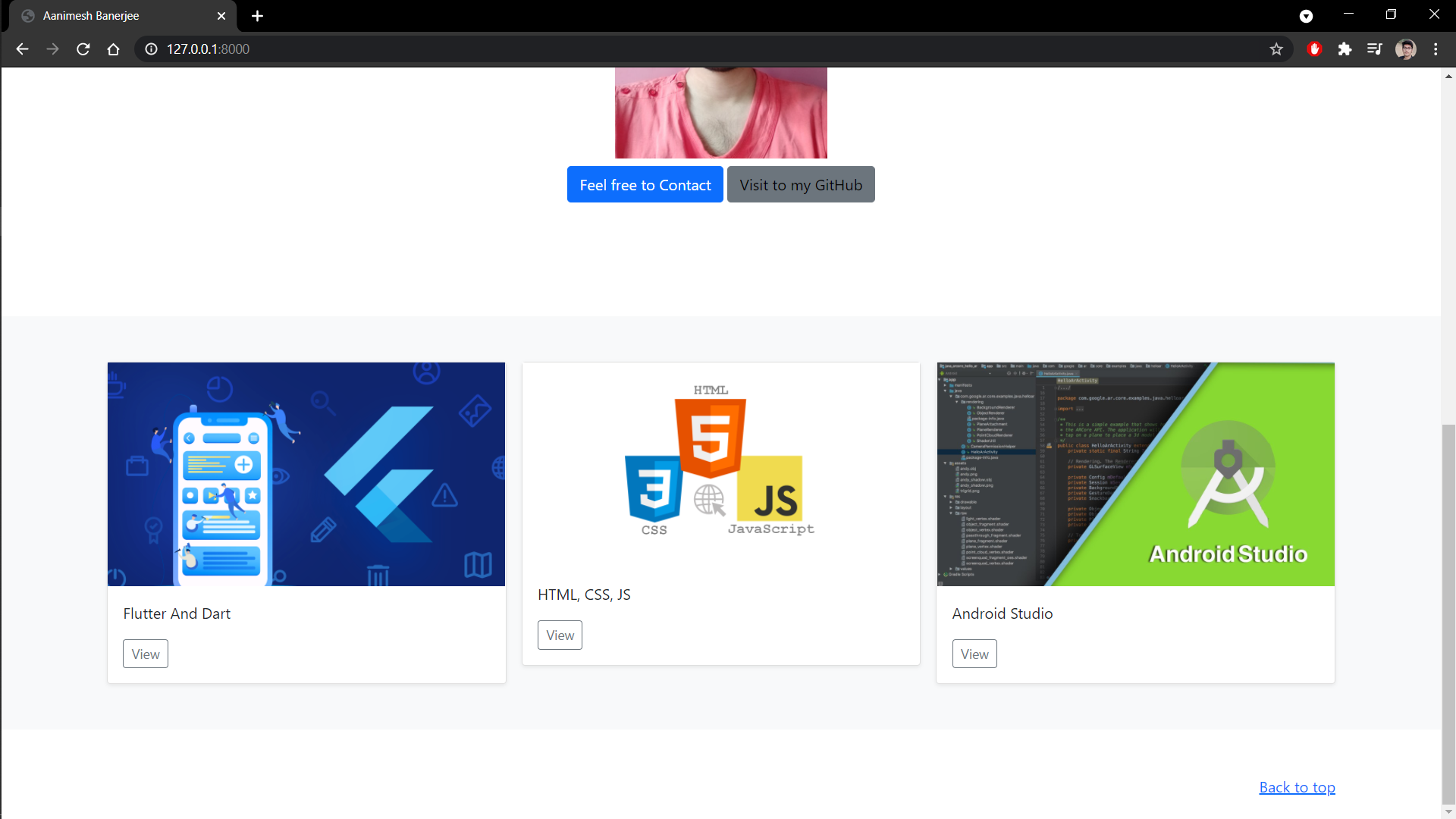1456x819 pixels.
Task: Click the Flutter card image
Action: tap(306, 474)
